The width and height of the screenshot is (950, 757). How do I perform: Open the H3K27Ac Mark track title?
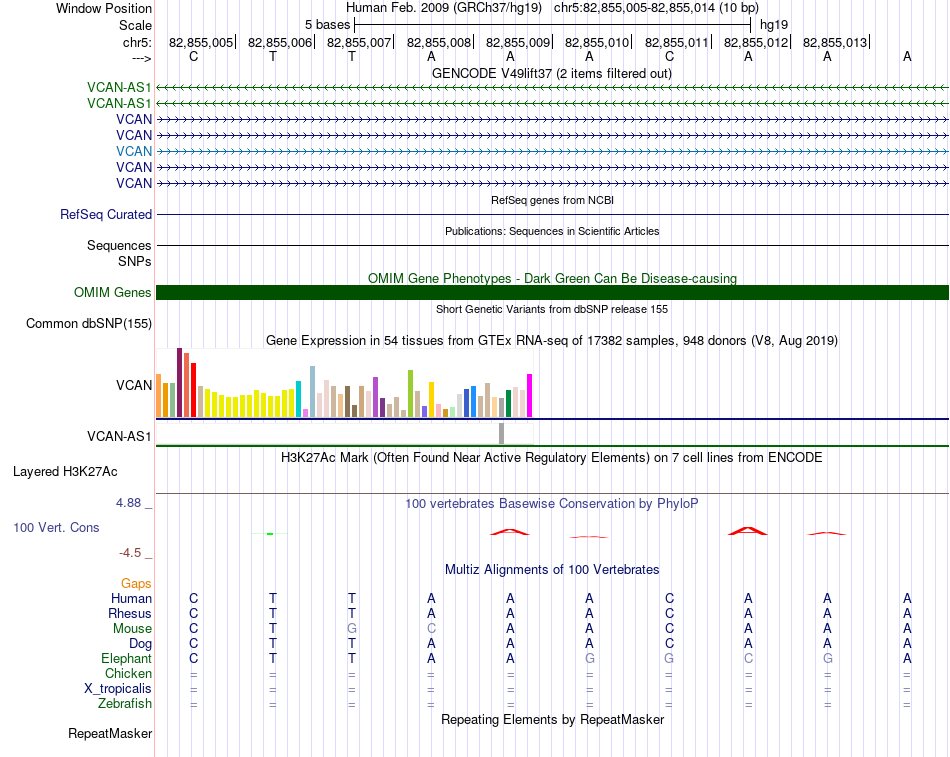click(551, 458)
